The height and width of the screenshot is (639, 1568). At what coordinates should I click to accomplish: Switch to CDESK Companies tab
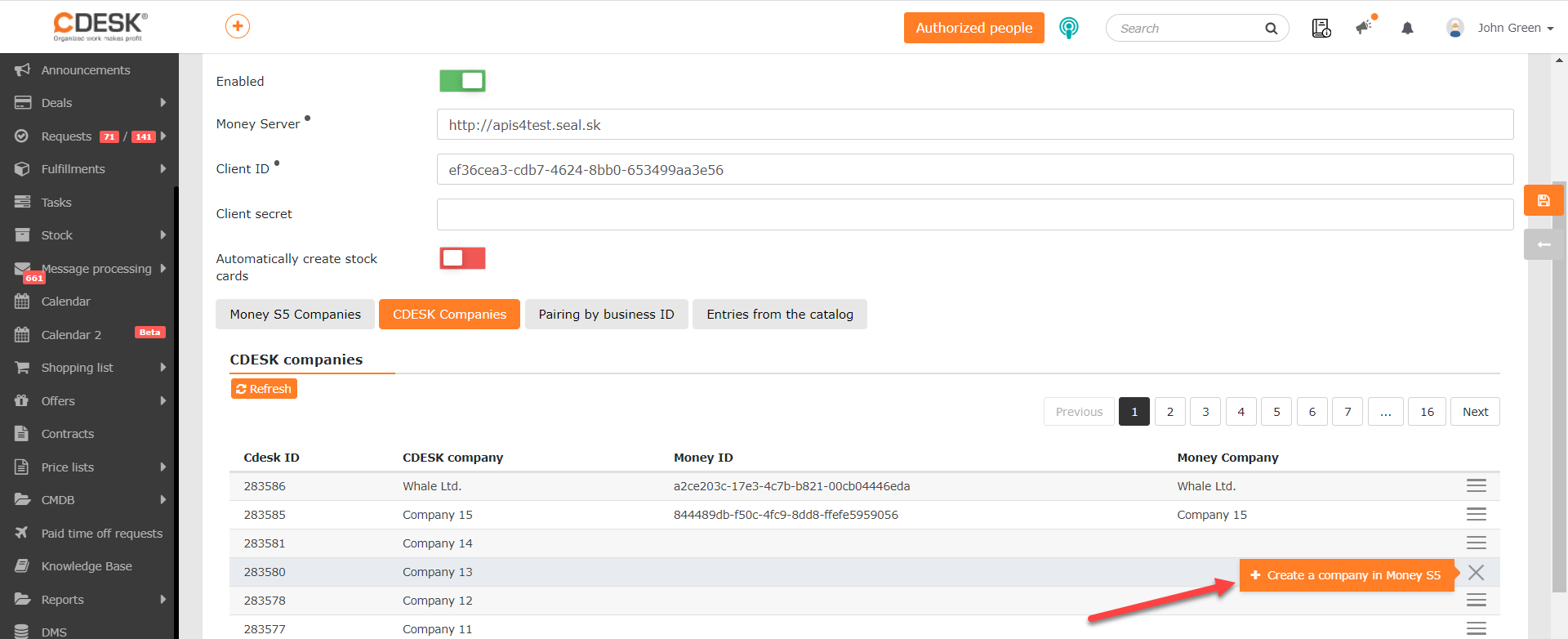[449, 315]
